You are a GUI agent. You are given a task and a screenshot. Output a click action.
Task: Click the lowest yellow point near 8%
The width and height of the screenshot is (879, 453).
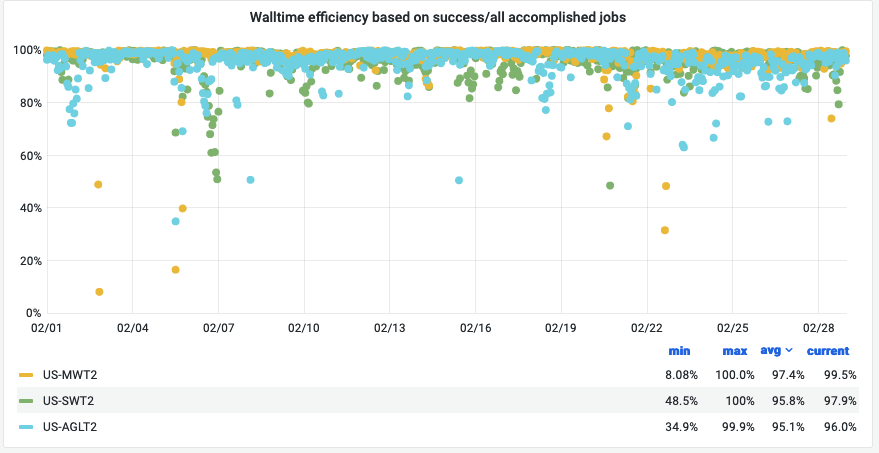(x=99, y=292)
